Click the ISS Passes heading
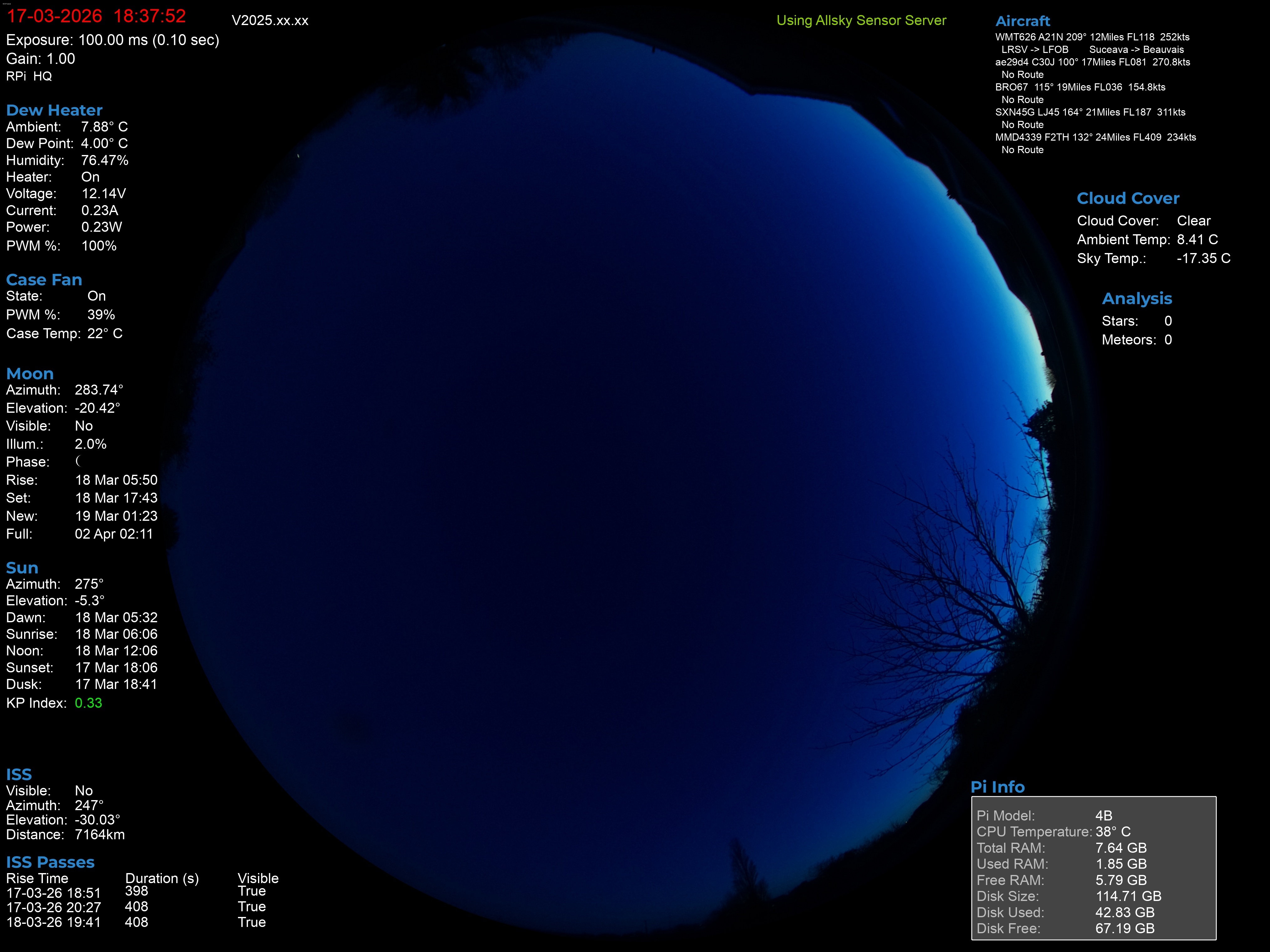 tap(50, 862)
